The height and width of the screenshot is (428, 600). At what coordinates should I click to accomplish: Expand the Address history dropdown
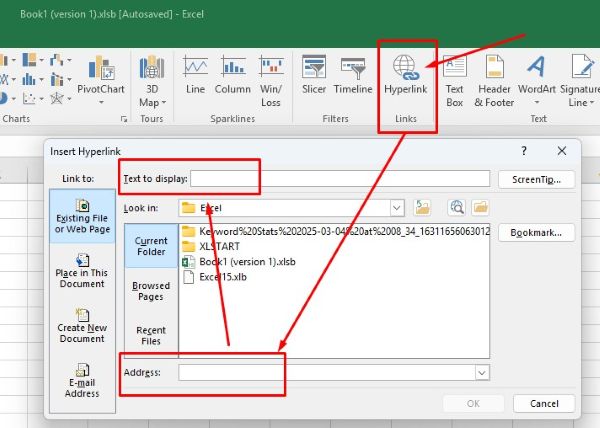[482, 372]
